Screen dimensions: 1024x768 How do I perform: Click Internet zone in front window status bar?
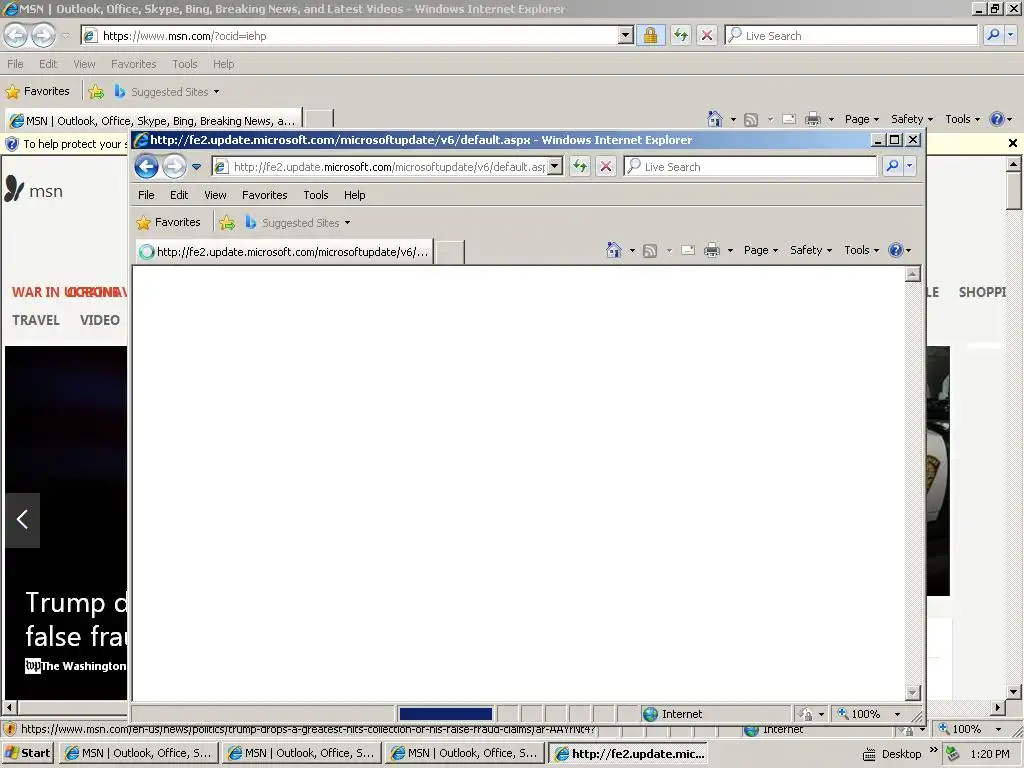click(673, 714)
